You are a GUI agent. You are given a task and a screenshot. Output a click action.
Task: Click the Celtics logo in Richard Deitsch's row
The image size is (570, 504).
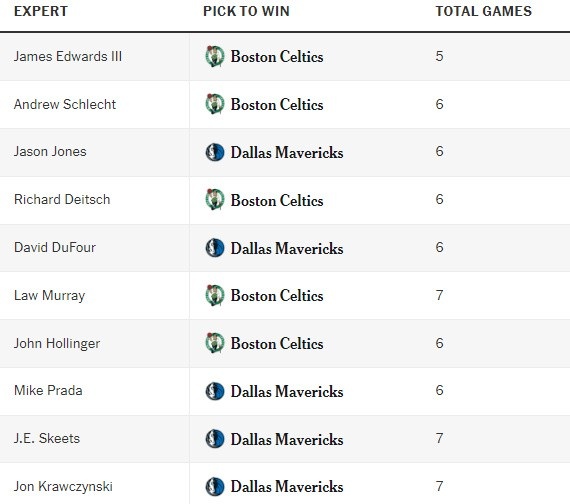click(x=214, y=200)
